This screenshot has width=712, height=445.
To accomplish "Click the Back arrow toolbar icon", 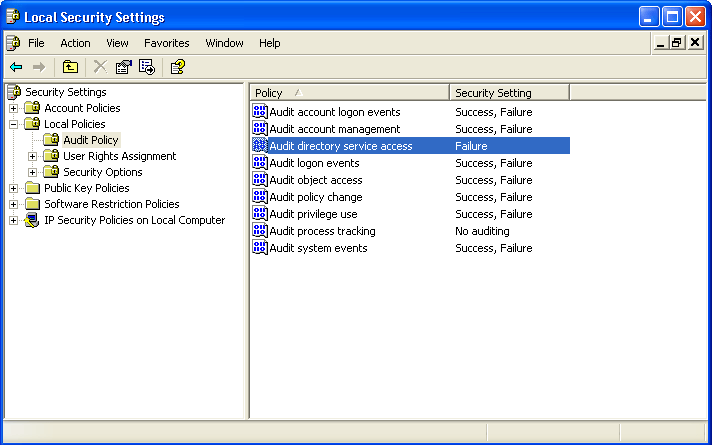I will (16, 67).
